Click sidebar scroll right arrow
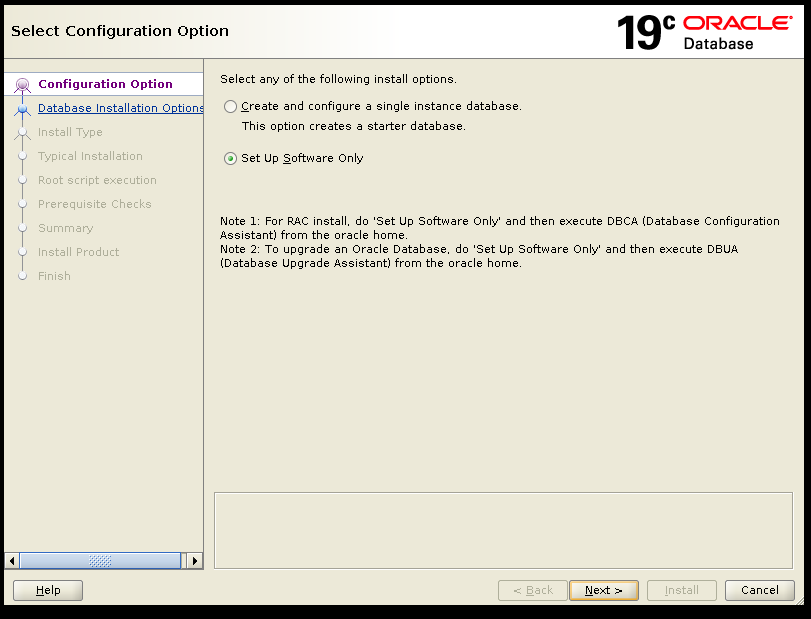The height and width of the screenshot is (619, 811). 194,561
